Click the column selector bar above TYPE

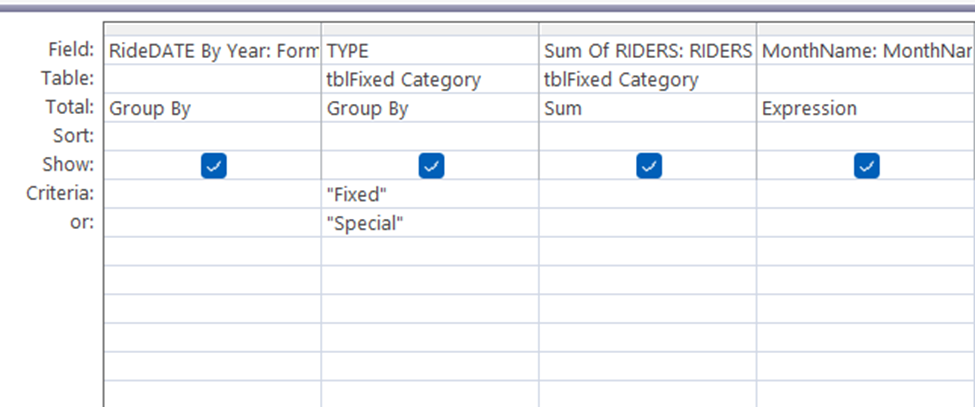[430, 29]
